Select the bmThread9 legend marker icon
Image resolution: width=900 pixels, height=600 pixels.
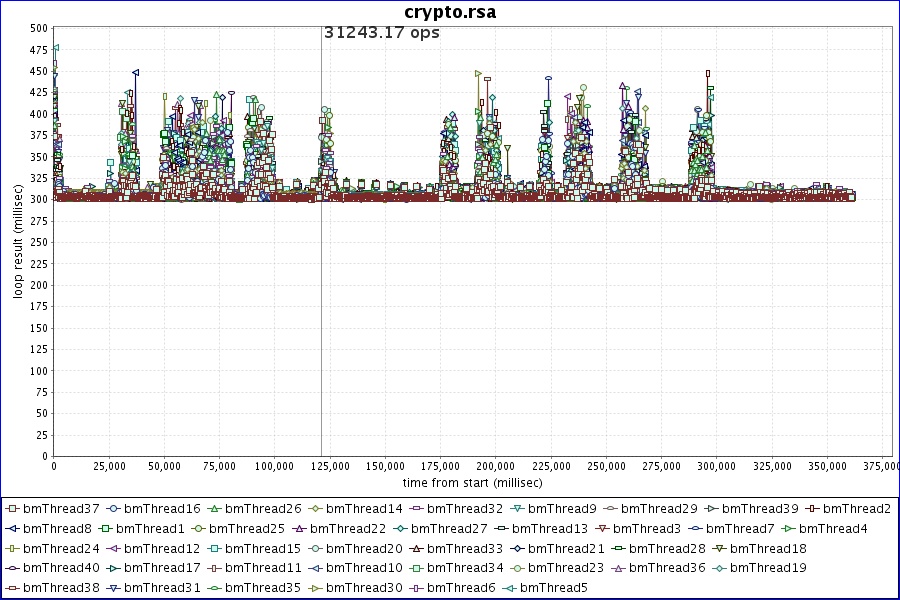[517, 509]
